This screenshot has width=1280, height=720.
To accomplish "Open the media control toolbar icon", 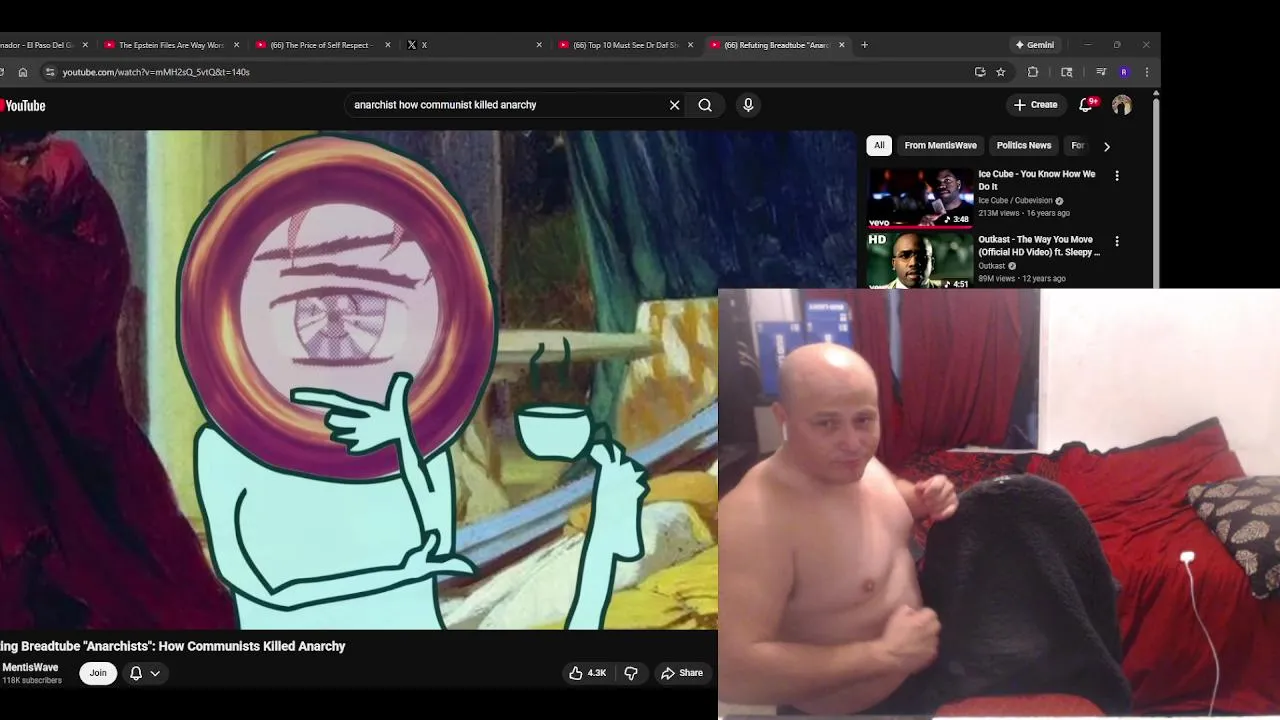I will 1101,72.
